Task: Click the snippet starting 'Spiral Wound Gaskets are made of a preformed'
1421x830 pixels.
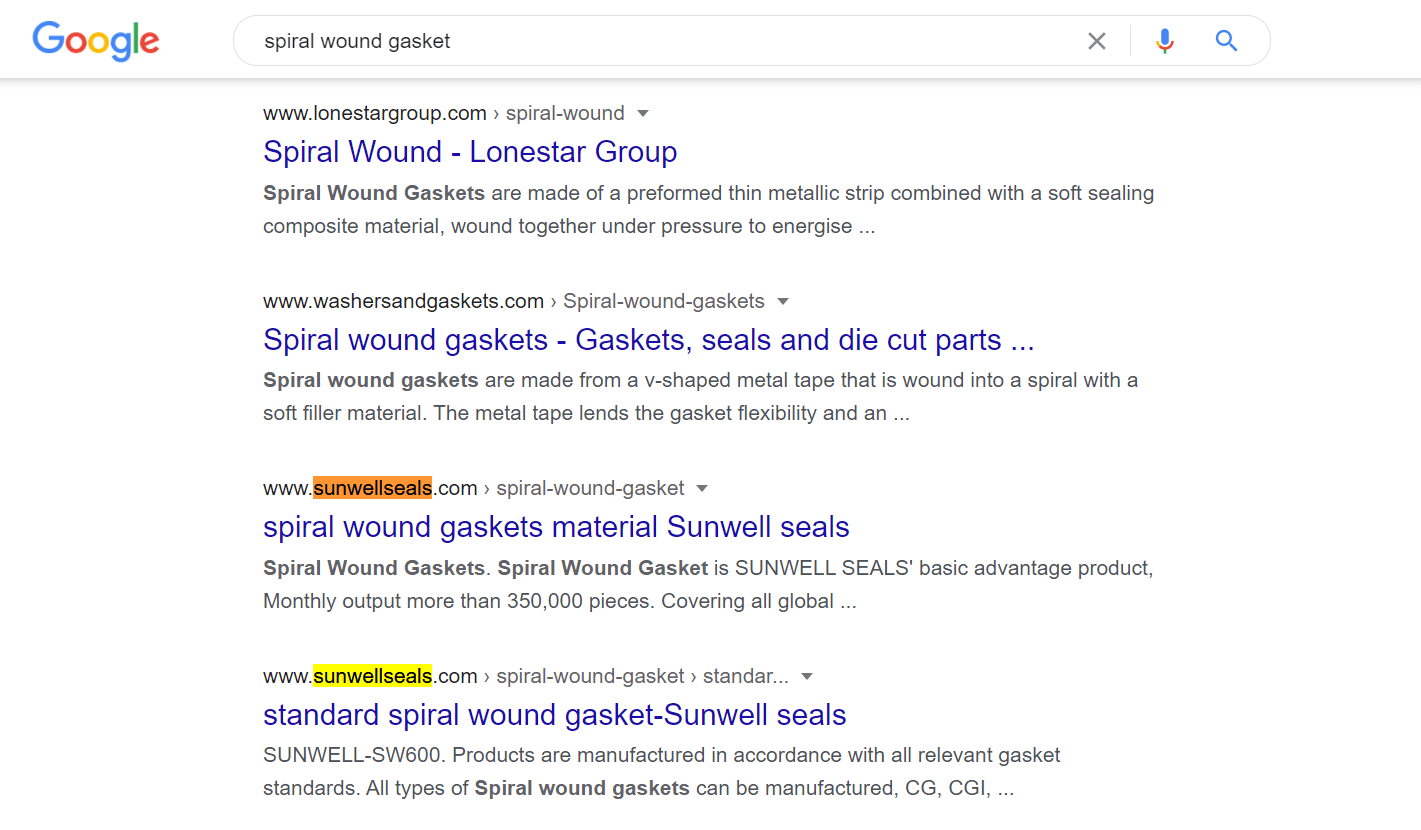Action: tap(708, 209)
